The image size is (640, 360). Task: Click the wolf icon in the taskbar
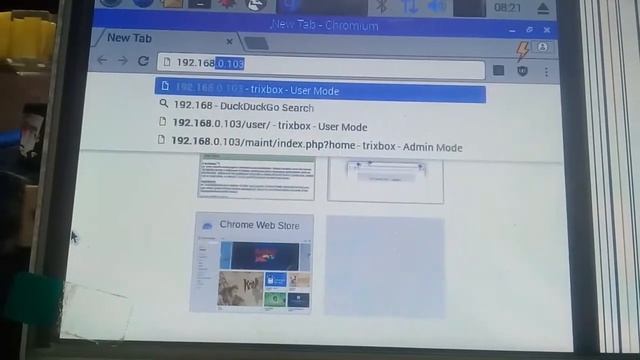point(256,5)
